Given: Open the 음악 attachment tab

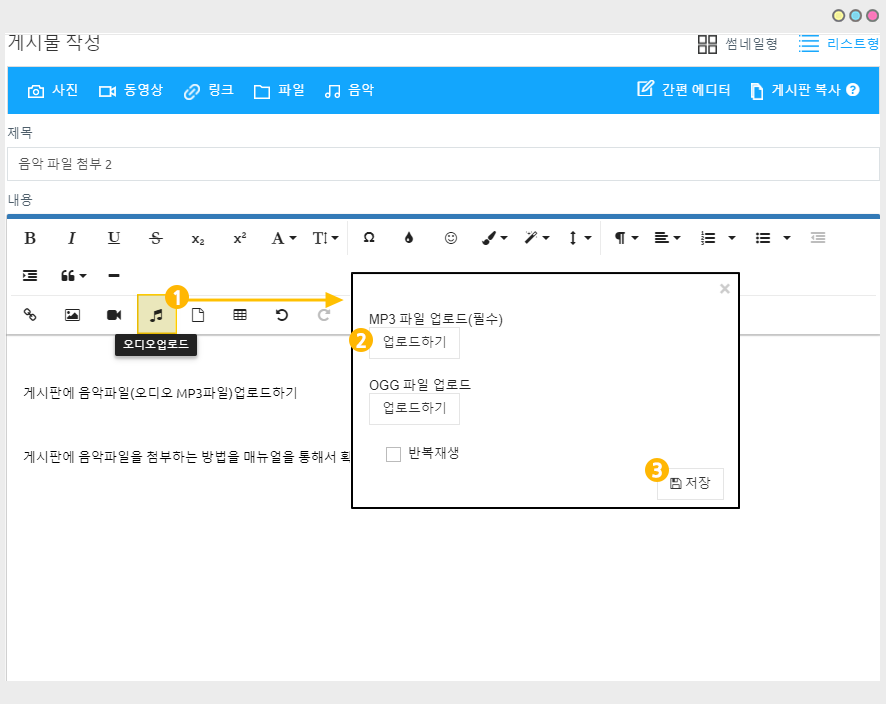Looking at the screenshot, I should [349, 90].
